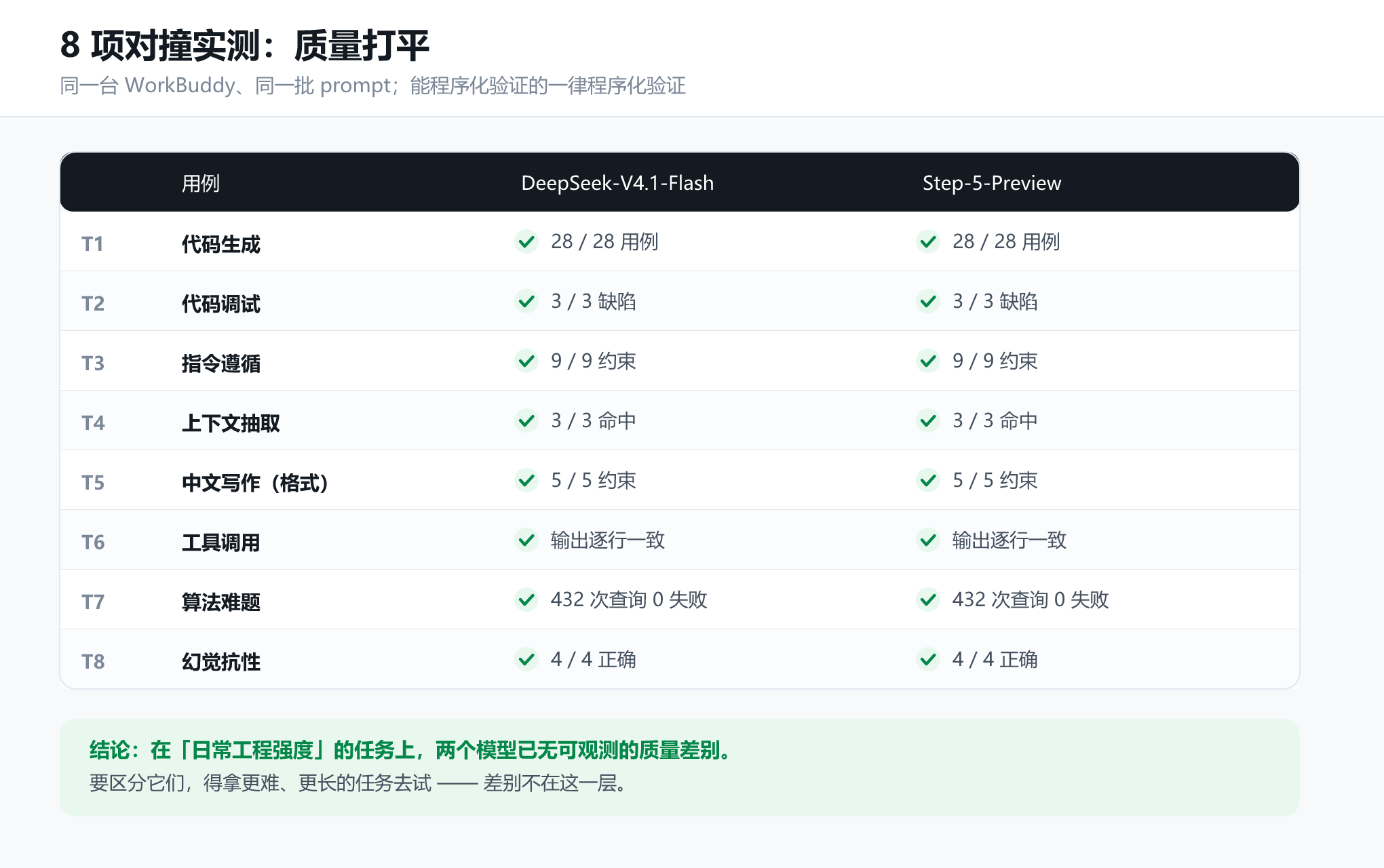Click the T4 Step-5-Preview checkmark icon
Screen dimensions: 1384x868
pyautogui.click(x=928, y=420)
